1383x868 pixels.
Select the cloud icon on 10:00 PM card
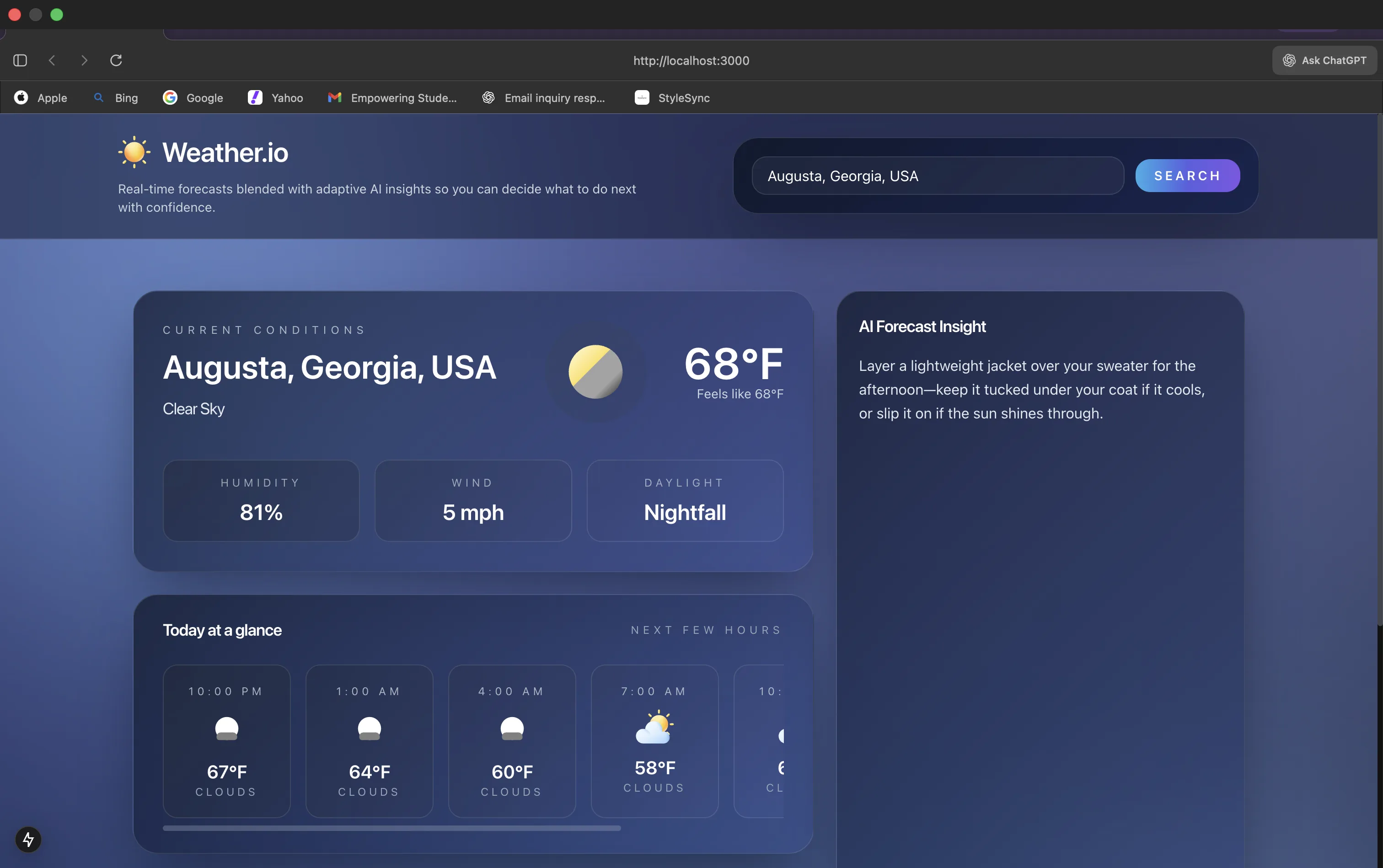[226, 729]
